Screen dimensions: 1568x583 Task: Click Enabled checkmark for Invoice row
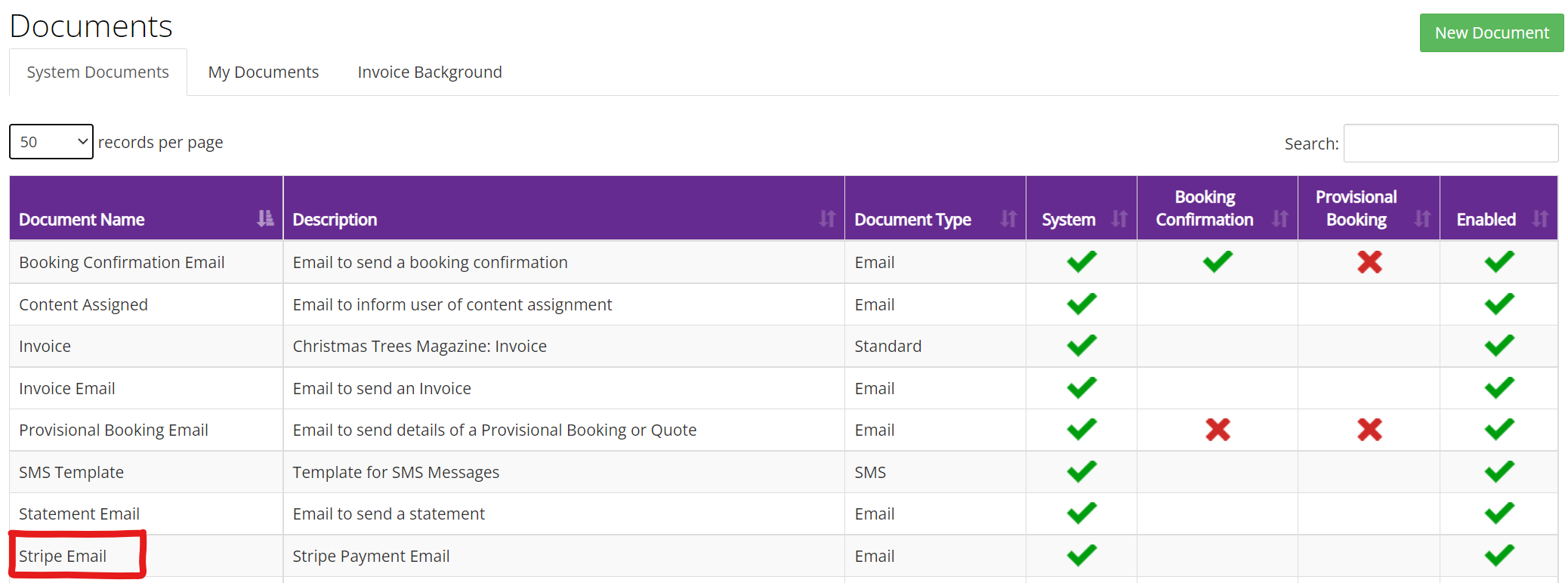[1499, 346]
